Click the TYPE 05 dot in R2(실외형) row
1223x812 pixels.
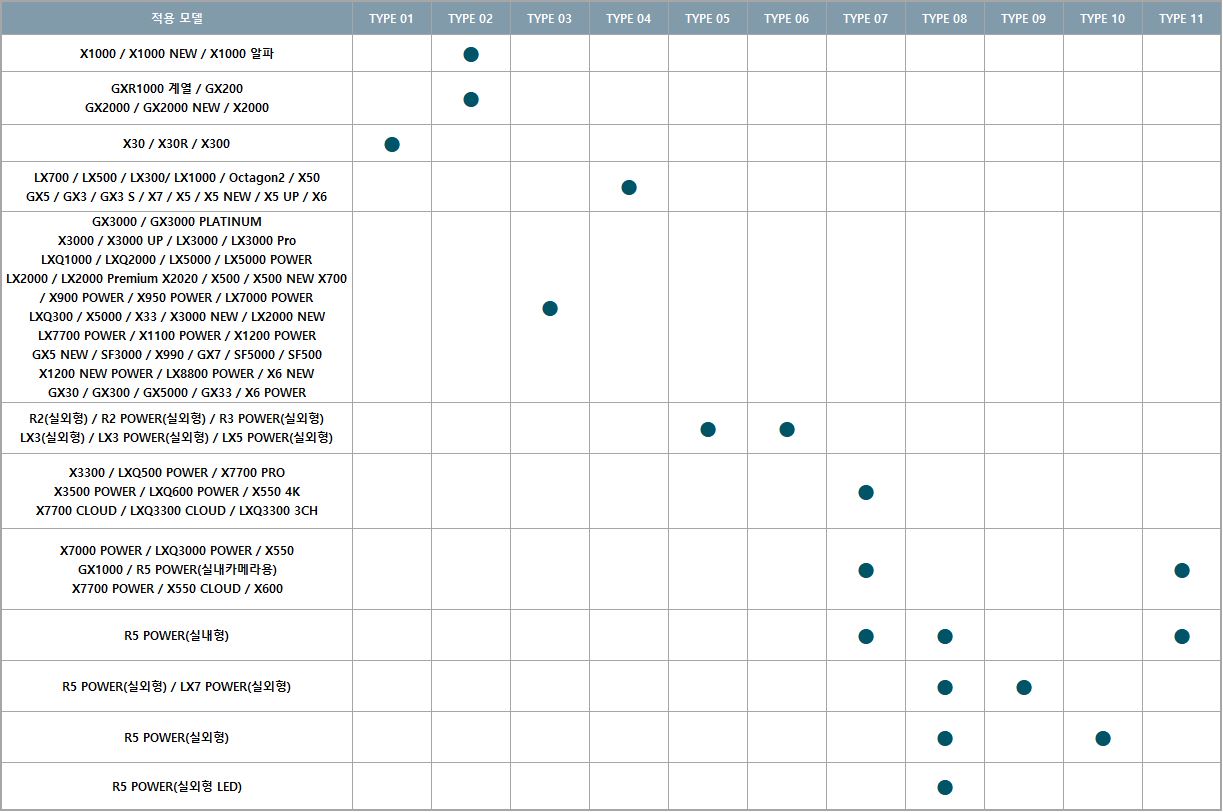coord(708,429)
